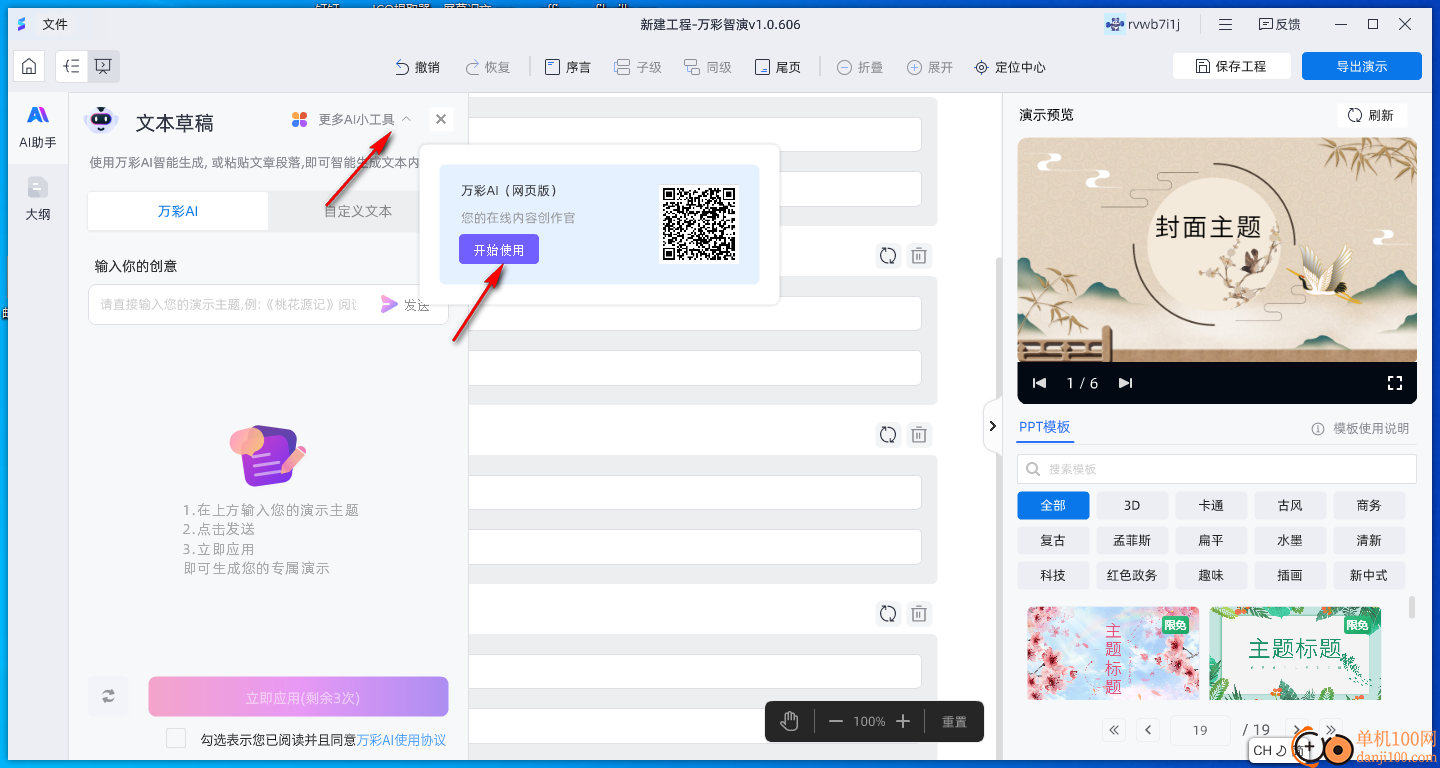Filter templates by 水墨
1440x768 pixels.
pos(1290,540)
